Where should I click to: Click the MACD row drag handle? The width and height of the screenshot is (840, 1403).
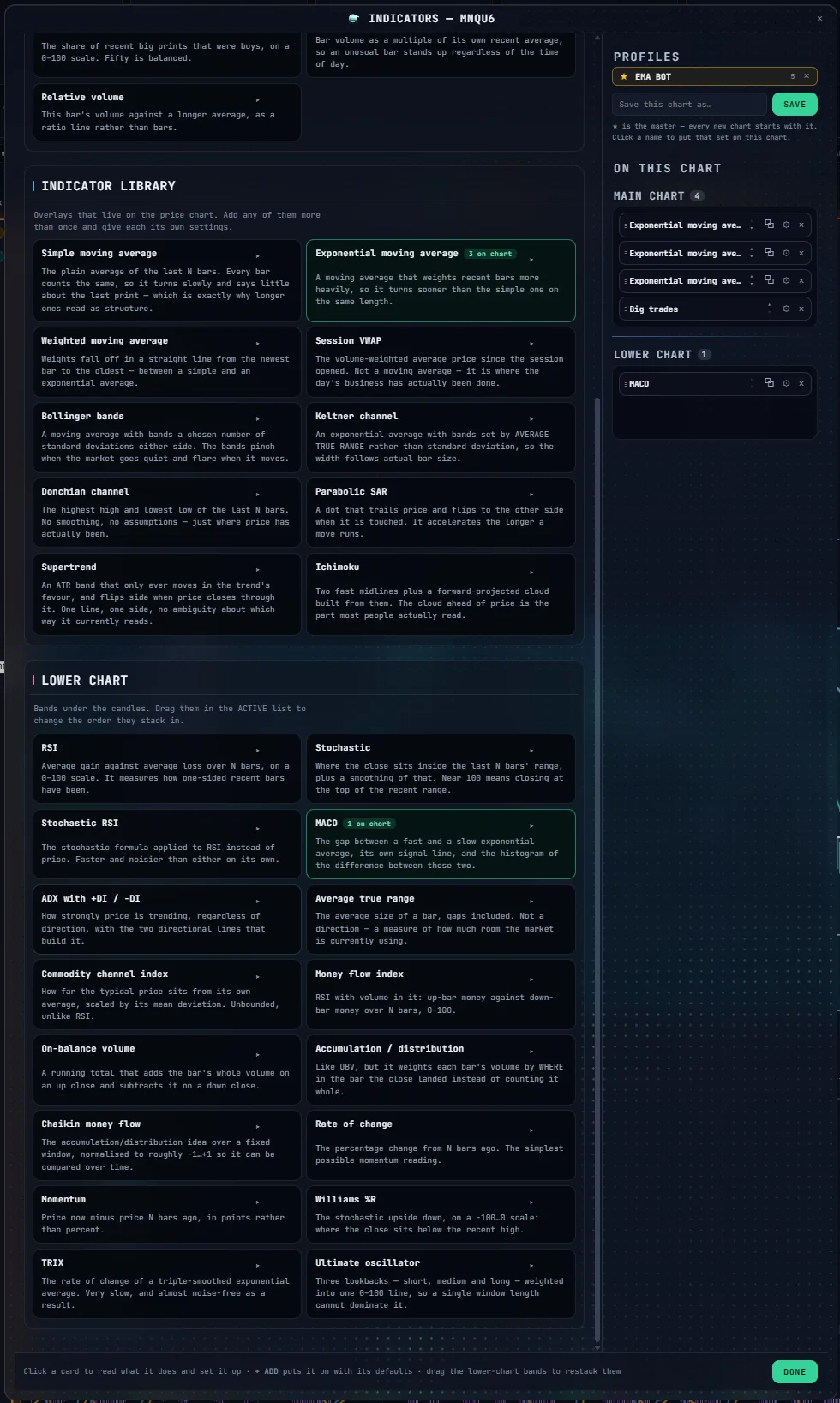626,383
